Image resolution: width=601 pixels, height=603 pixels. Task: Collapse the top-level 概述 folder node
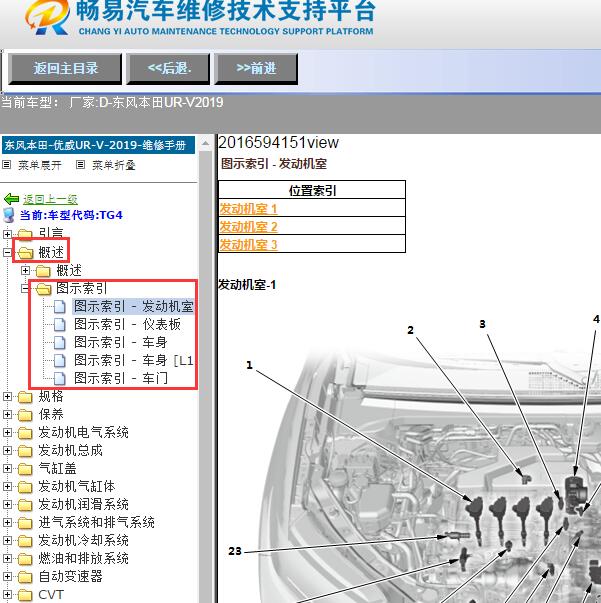pos(7,252)
